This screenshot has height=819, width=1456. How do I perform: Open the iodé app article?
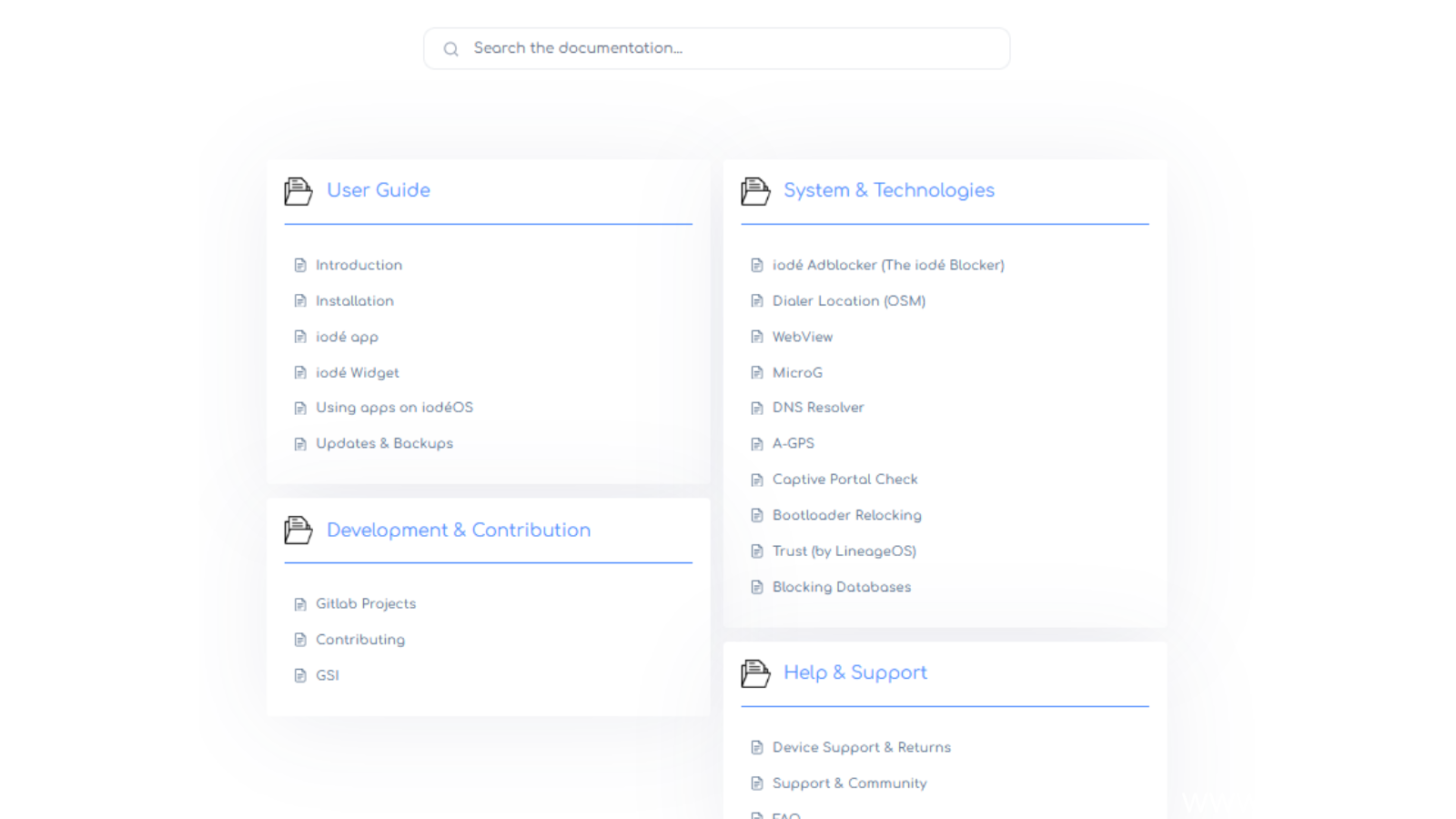347,337
